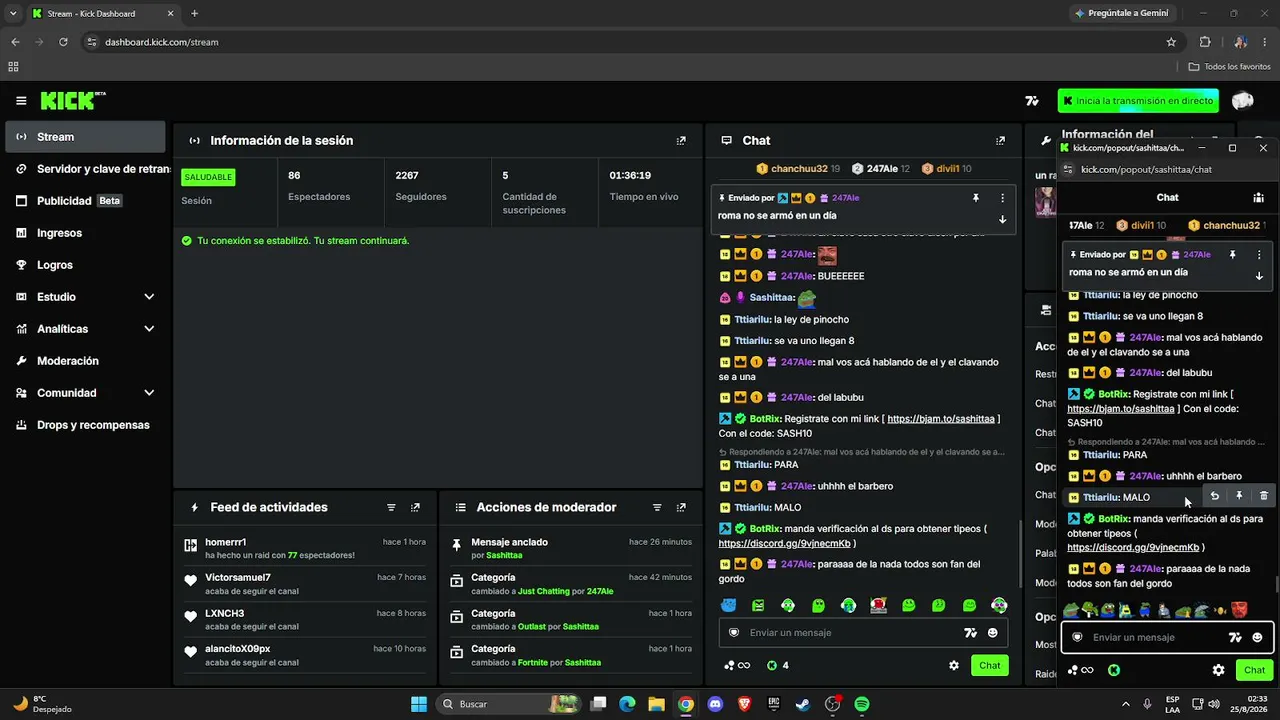The height and width of the screenshot is (720, 1280).
Task: Open the raid entry by homerrr1 in activity feed
Action: 305,548
